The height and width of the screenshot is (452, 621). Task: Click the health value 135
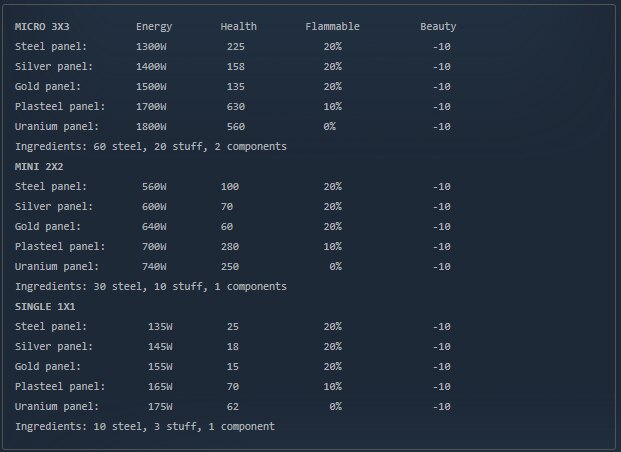point(236,87)
